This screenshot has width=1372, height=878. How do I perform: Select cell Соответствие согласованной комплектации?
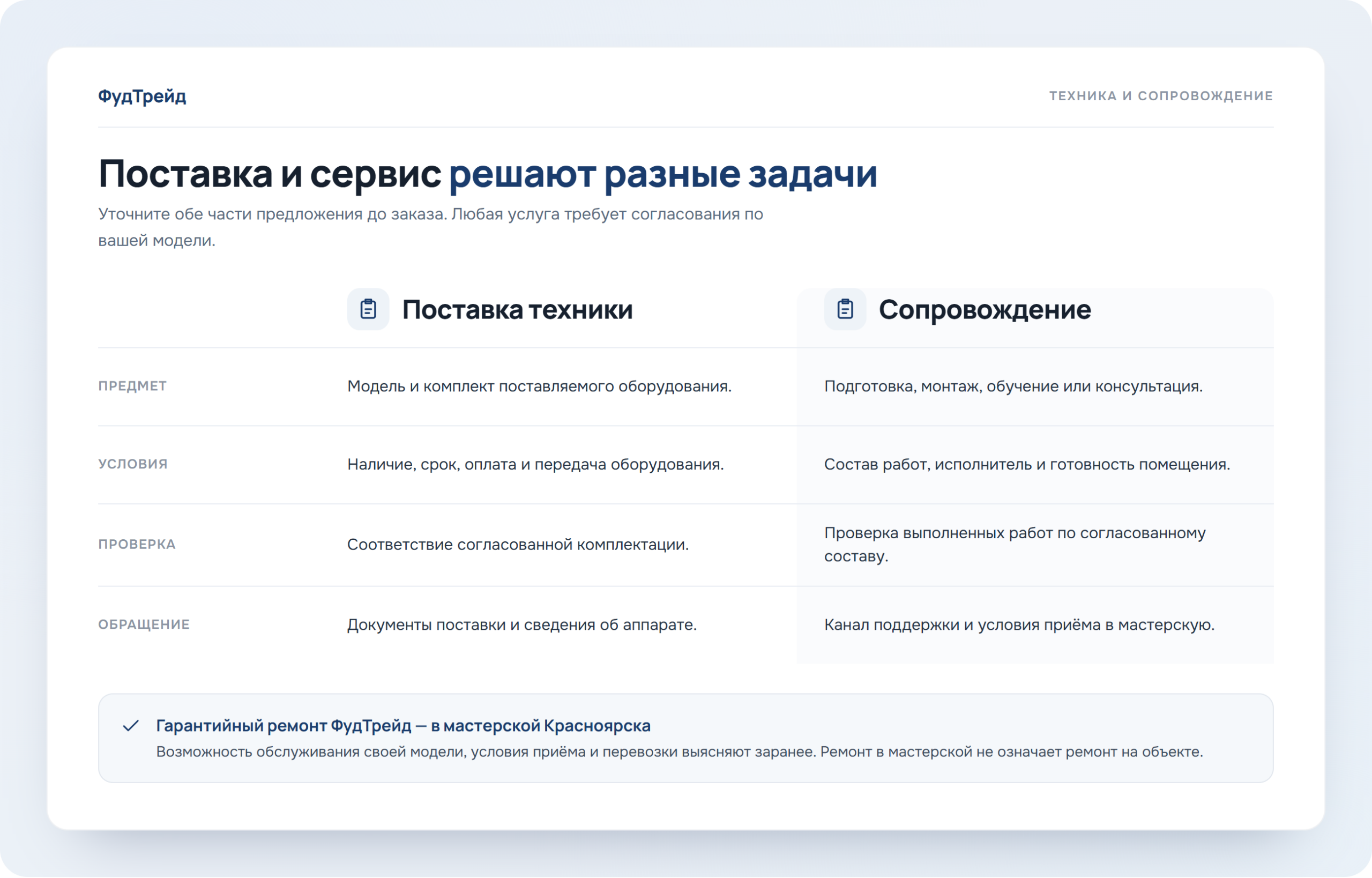click(x=518, y=545)
